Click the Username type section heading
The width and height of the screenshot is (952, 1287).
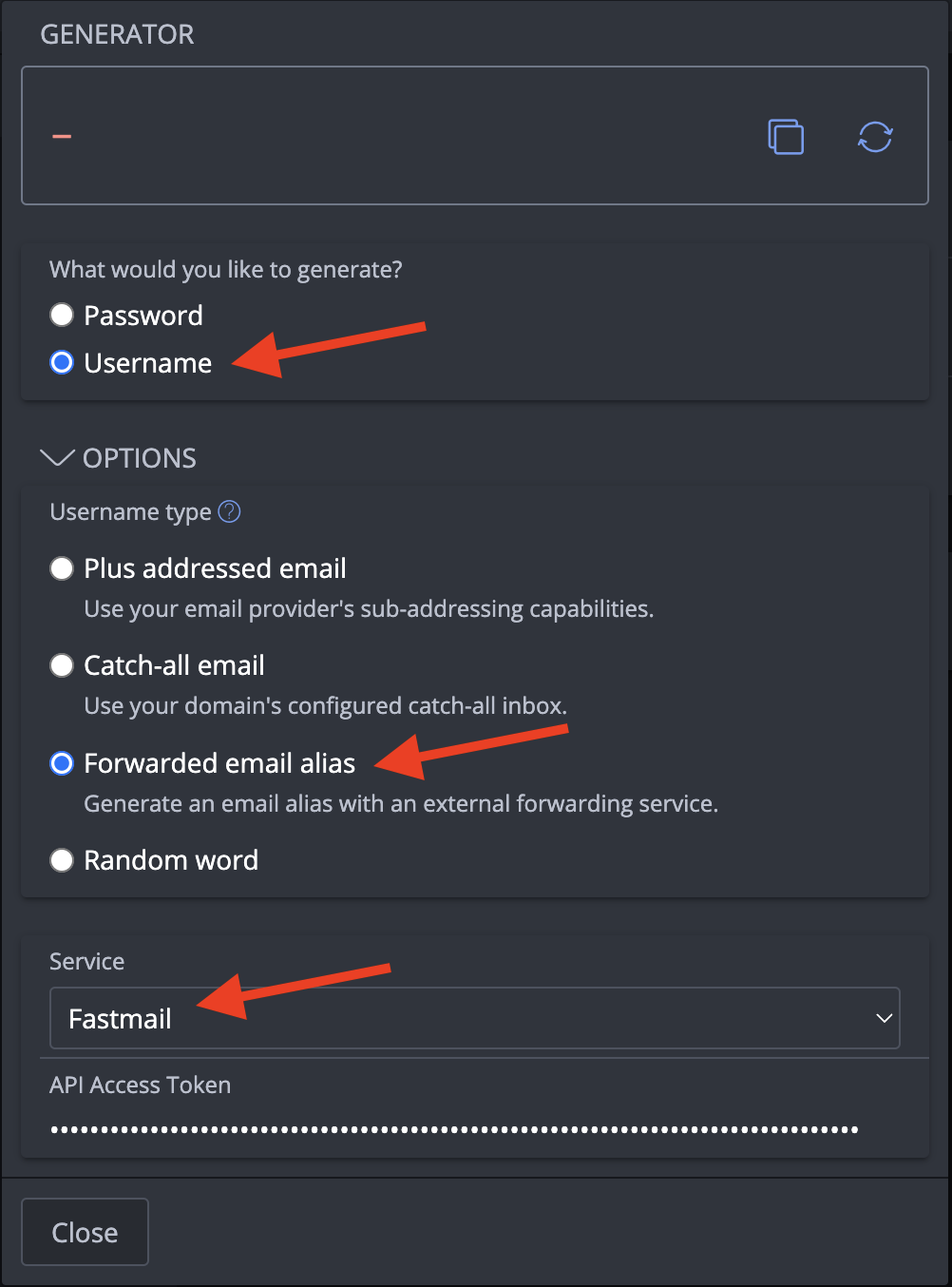(130, 511)
